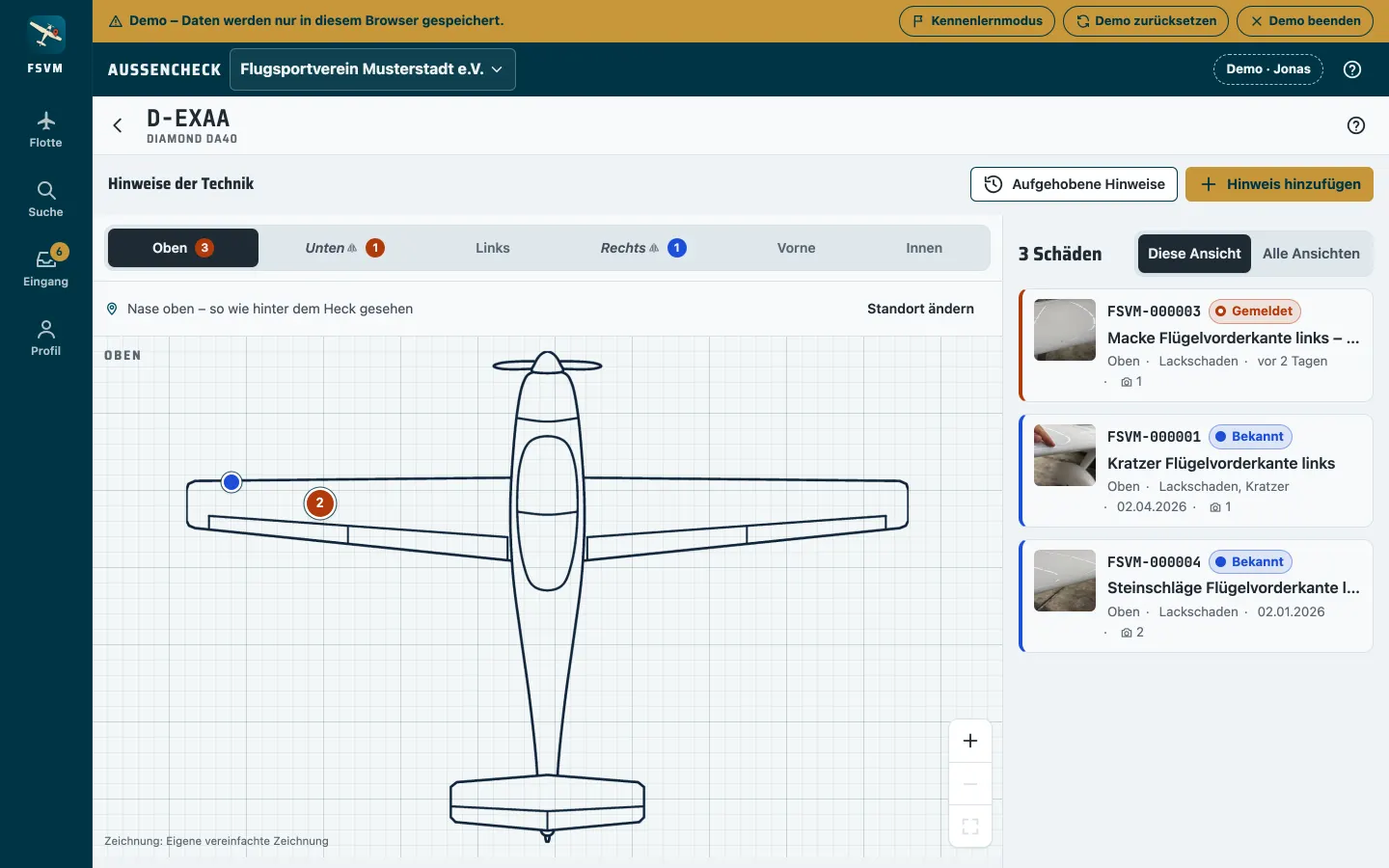Viewport: 1389px width, 868px height.
Task: Switch to the Rechts view tab
Action: 643,248
